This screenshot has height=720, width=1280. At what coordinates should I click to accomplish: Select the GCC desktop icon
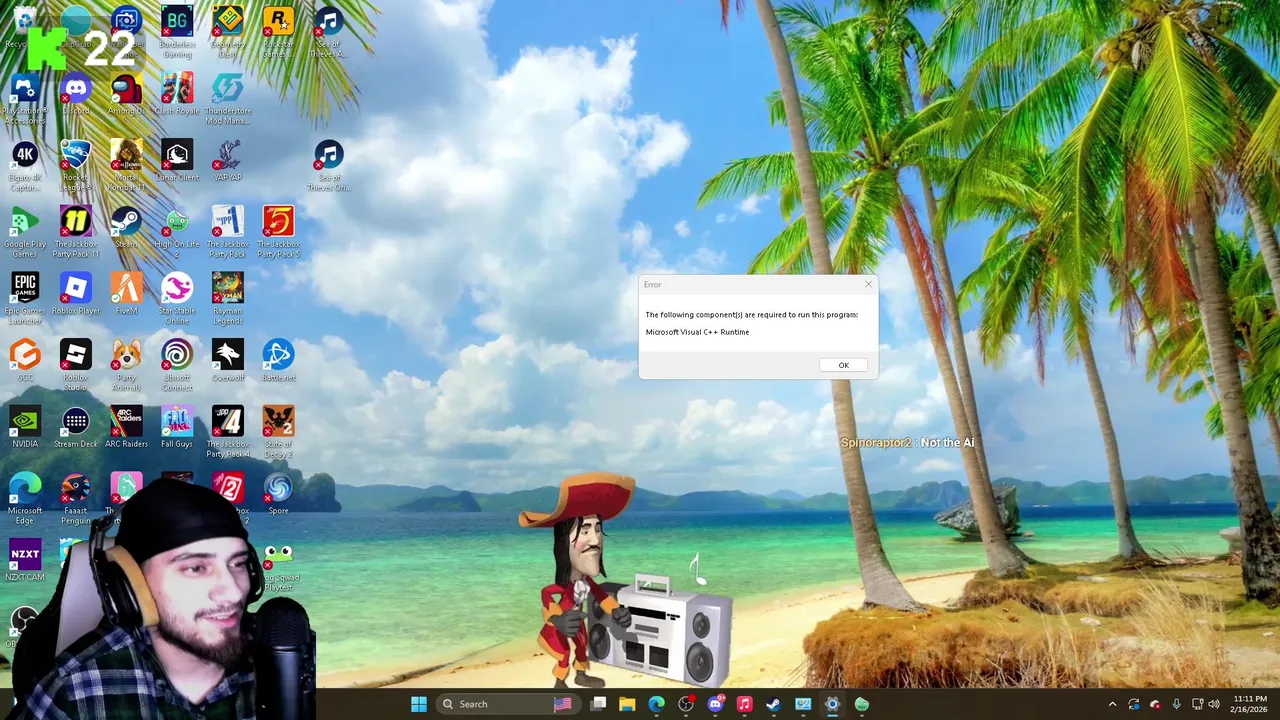pyautogui.click(x=25, y=360)
